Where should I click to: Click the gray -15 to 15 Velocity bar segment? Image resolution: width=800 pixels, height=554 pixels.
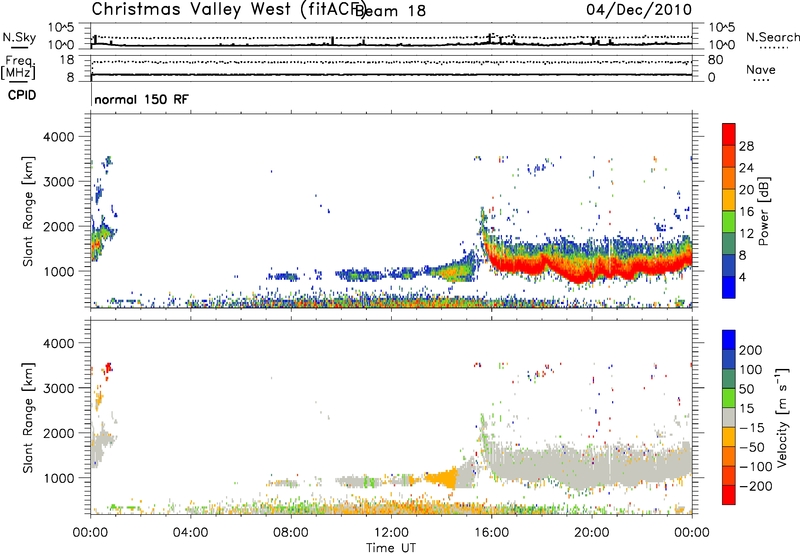click(729, 418)
